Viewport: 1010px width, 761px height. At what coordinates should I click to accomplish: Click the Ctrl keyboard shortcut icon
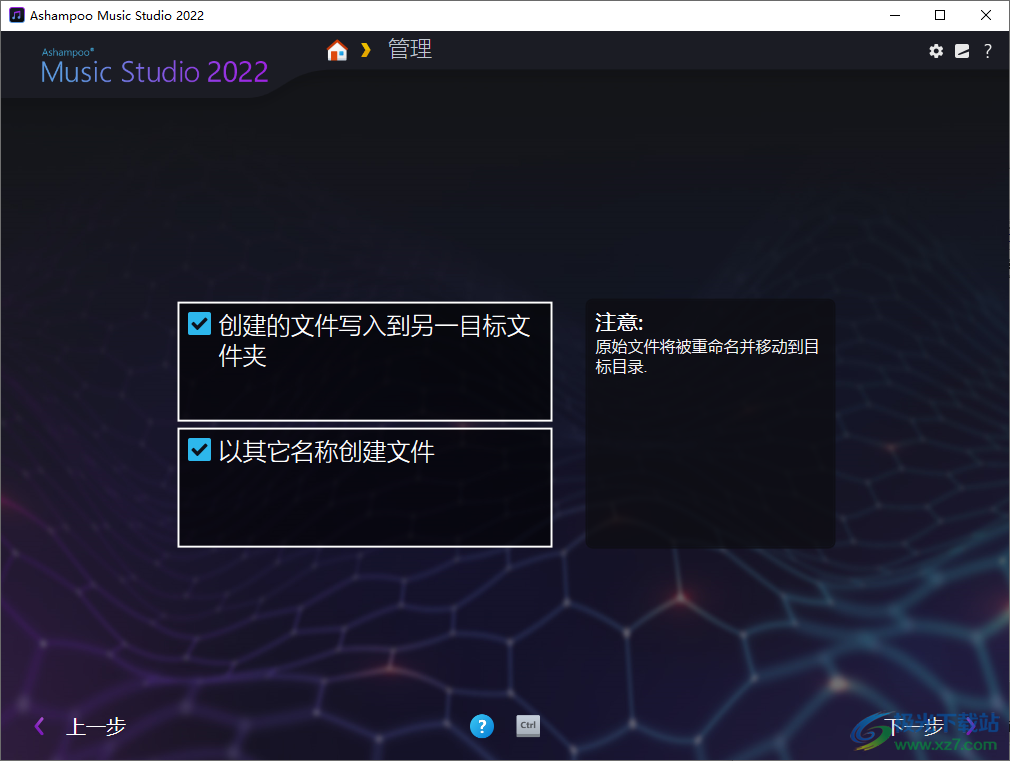point(528,726)
